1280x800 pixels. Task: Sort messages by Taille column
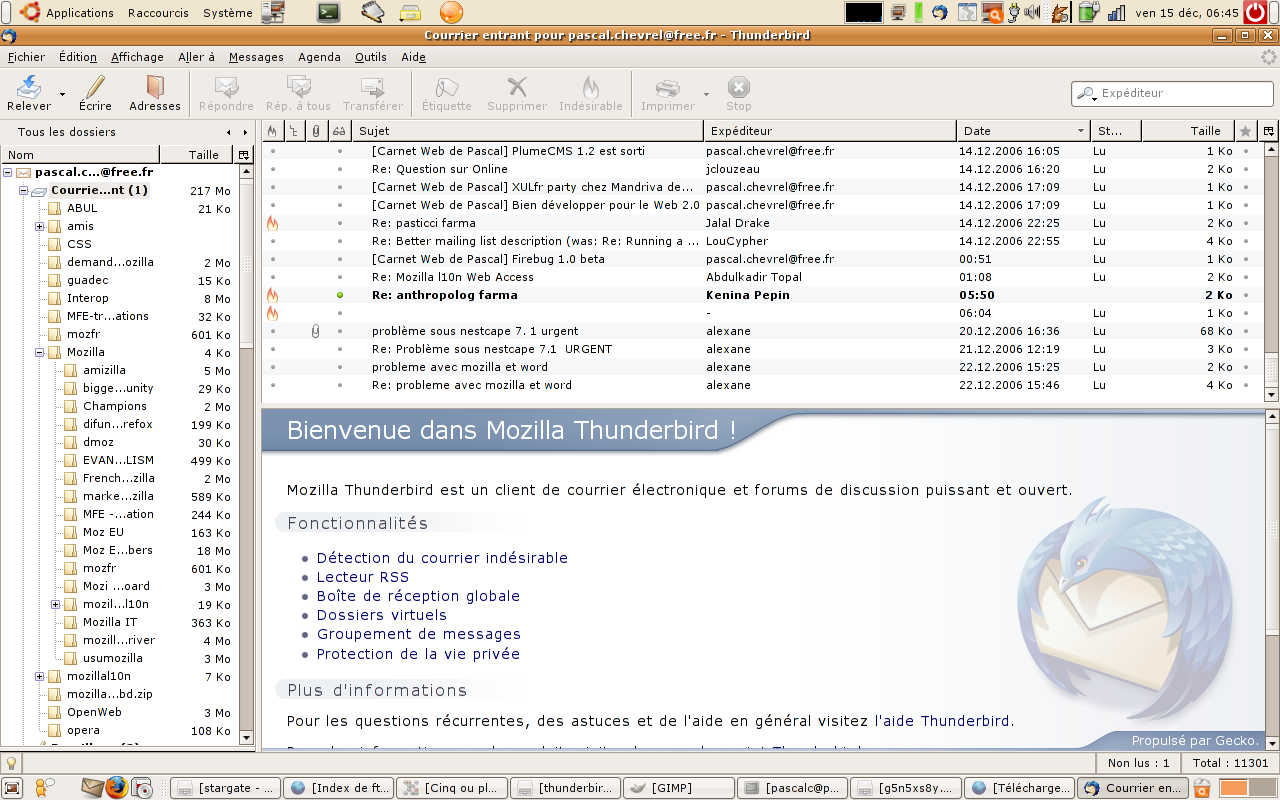(x=1188, y=131)
